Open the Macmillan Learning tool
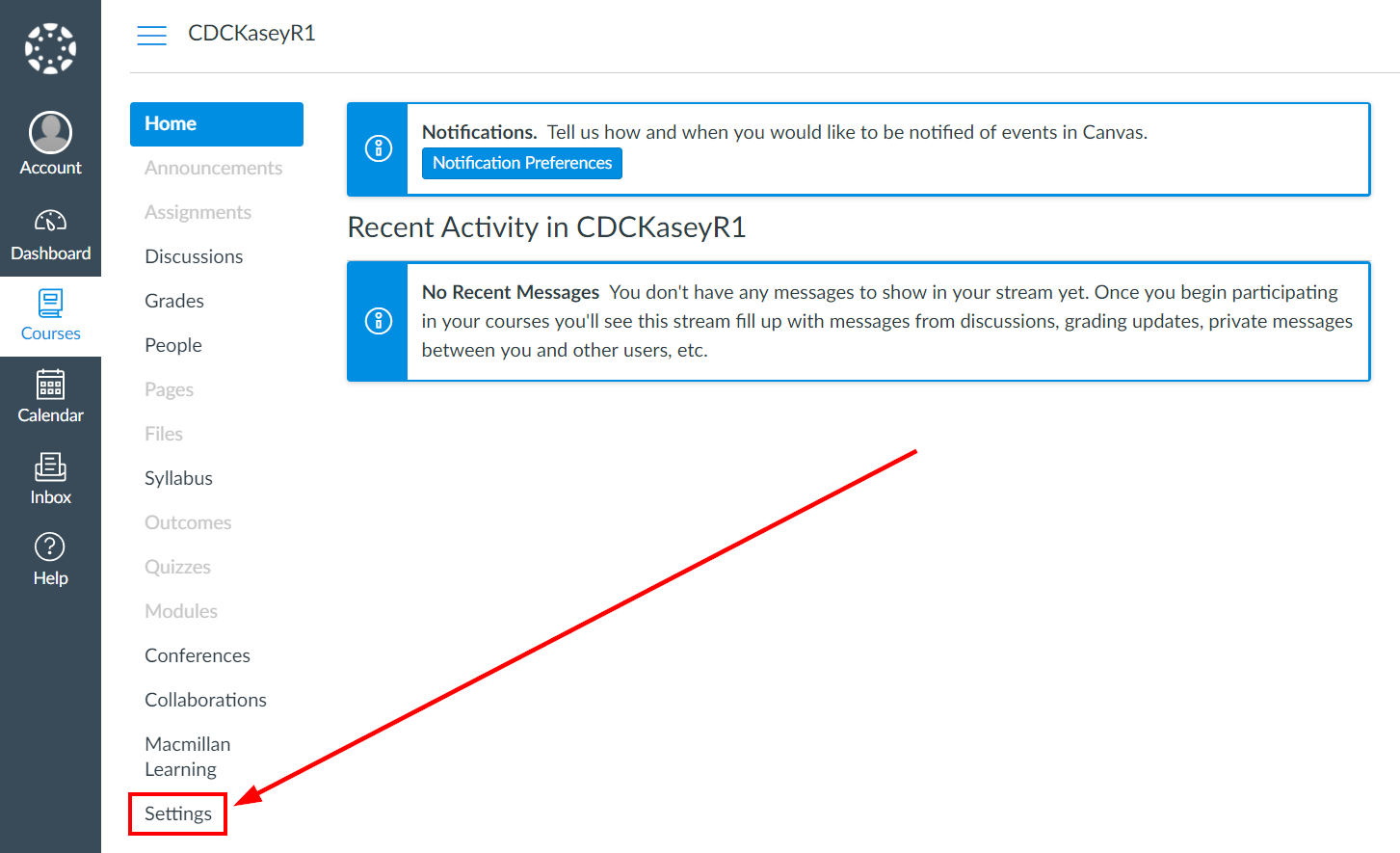 (x=187, y=756)
